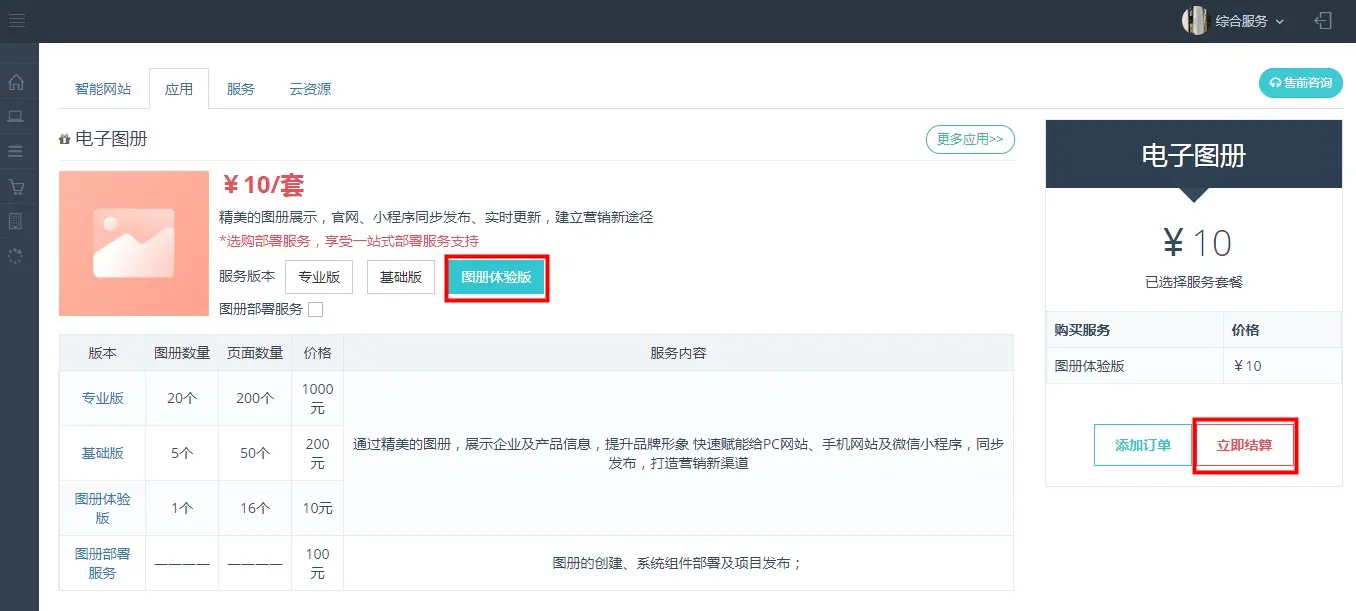Image resolution: width=1356 pixels, height=611 pixels.
Task: Expand the 综合服务 account dropdown
Action: (1248, 21)
